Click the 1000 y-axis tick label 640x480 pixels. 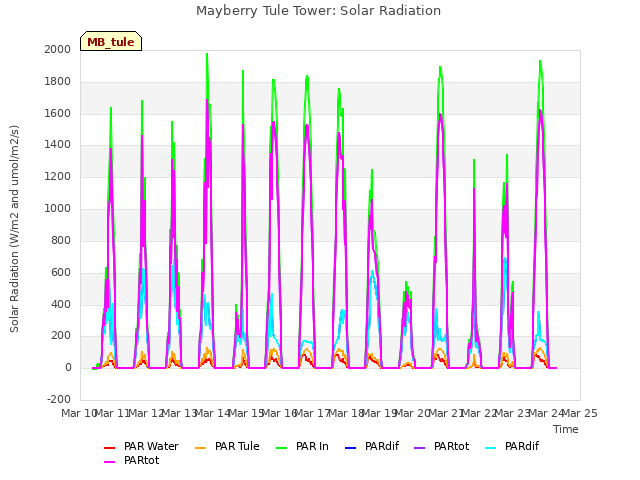(x=58, y=209)
